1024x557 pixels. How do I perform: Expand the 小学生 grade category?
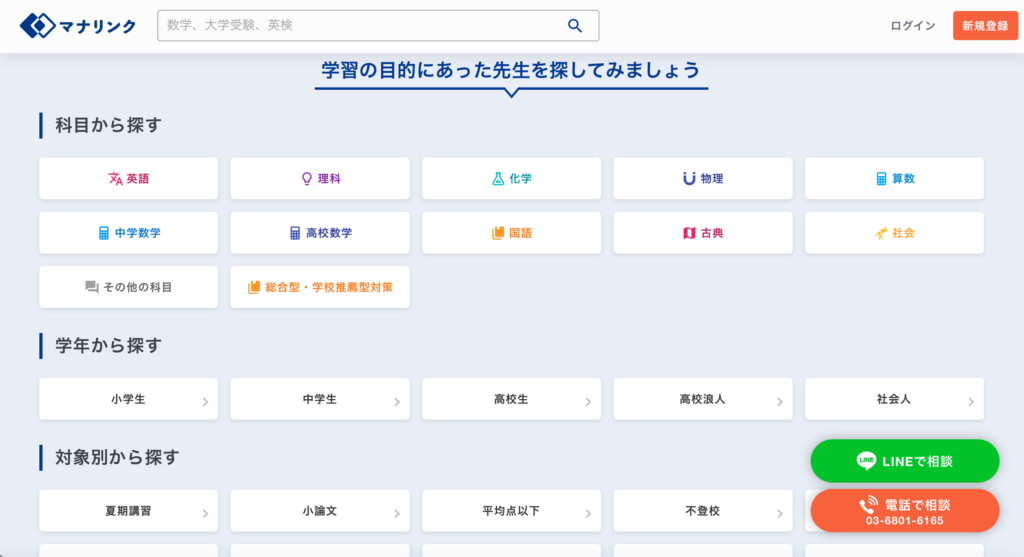tap(129, 399)
